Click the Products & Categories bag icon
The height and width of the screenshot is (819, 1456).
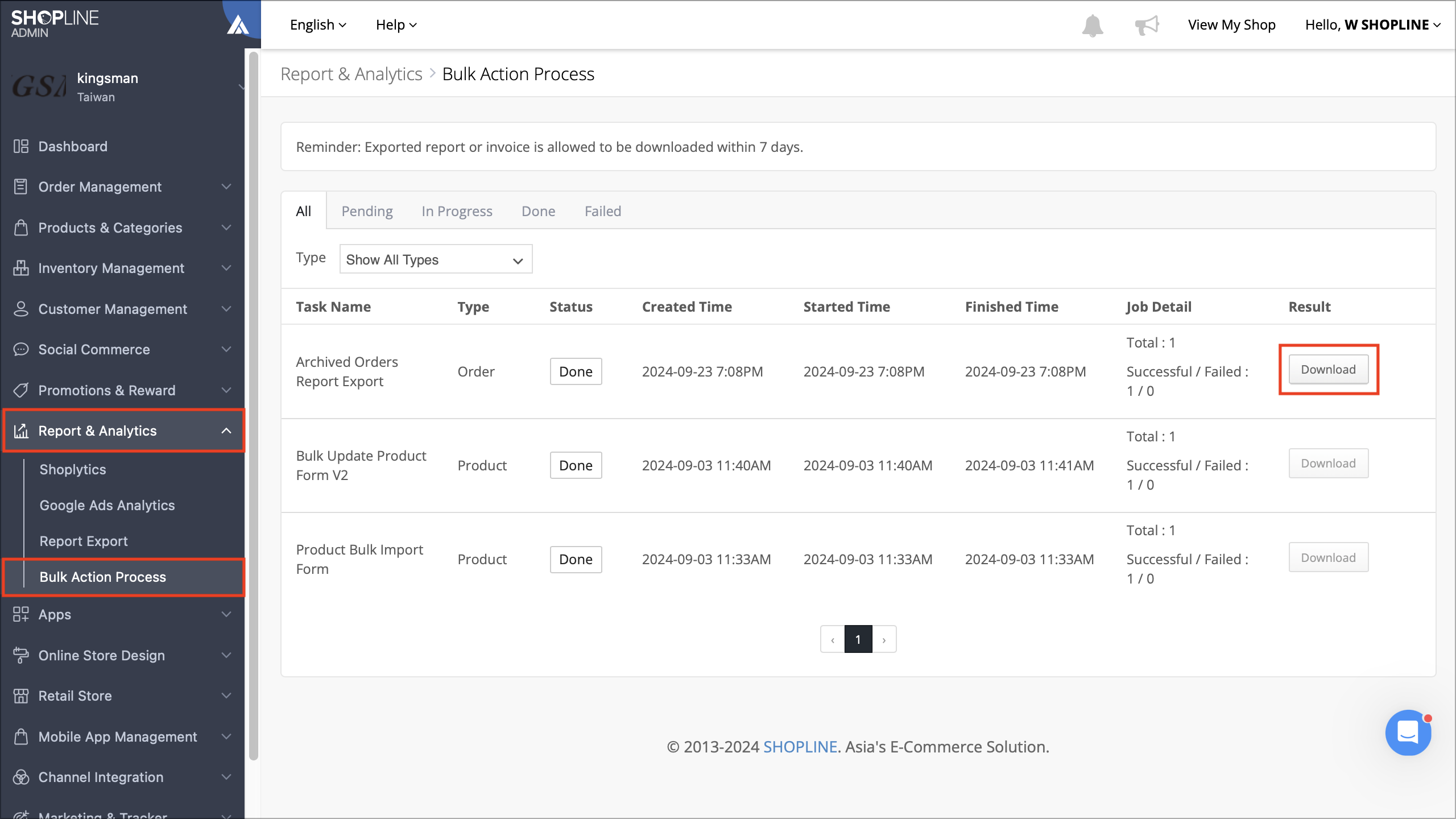pos(21,227)
